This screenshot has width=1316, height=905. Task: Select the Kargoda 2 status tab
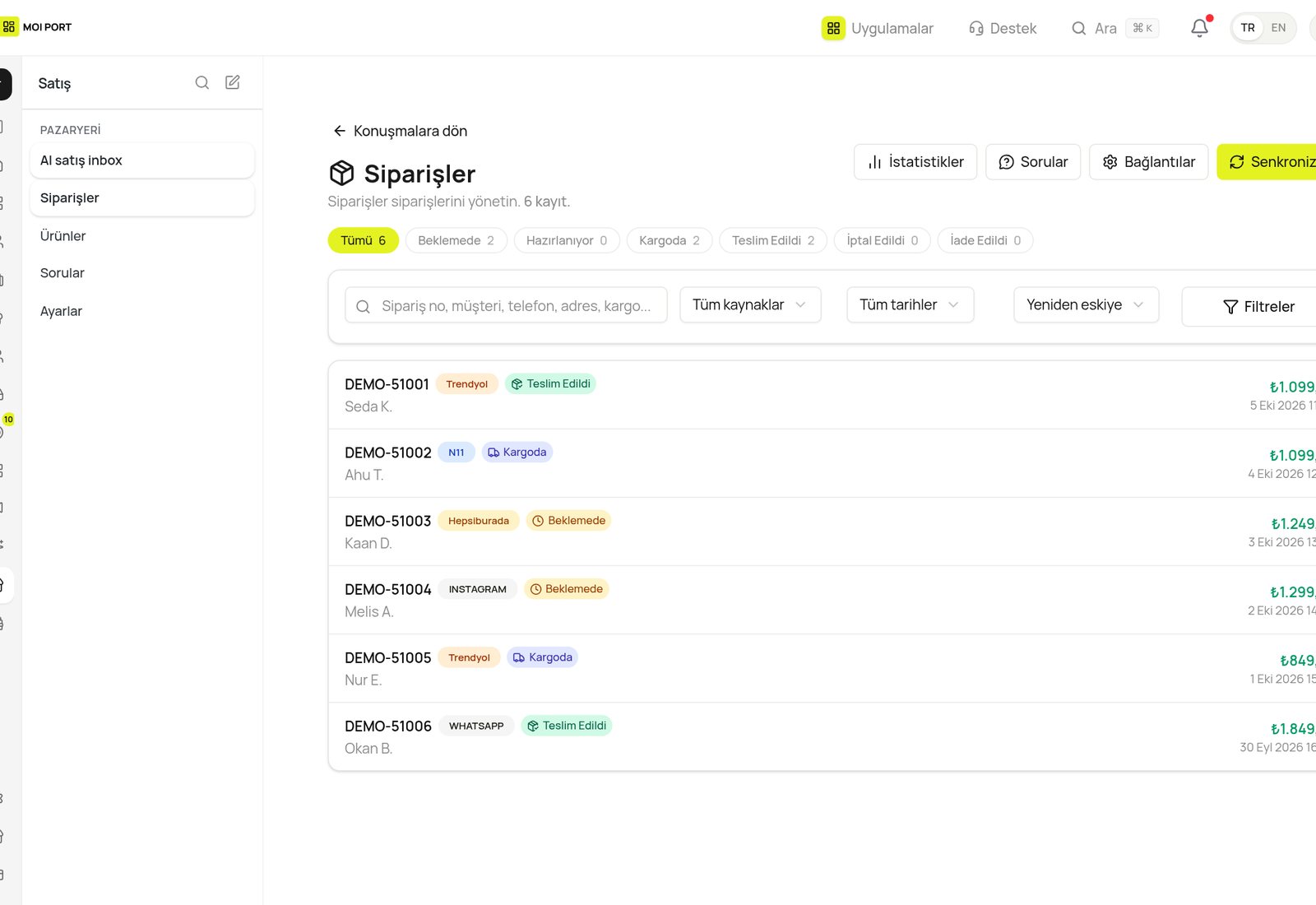tap(670, 240)
